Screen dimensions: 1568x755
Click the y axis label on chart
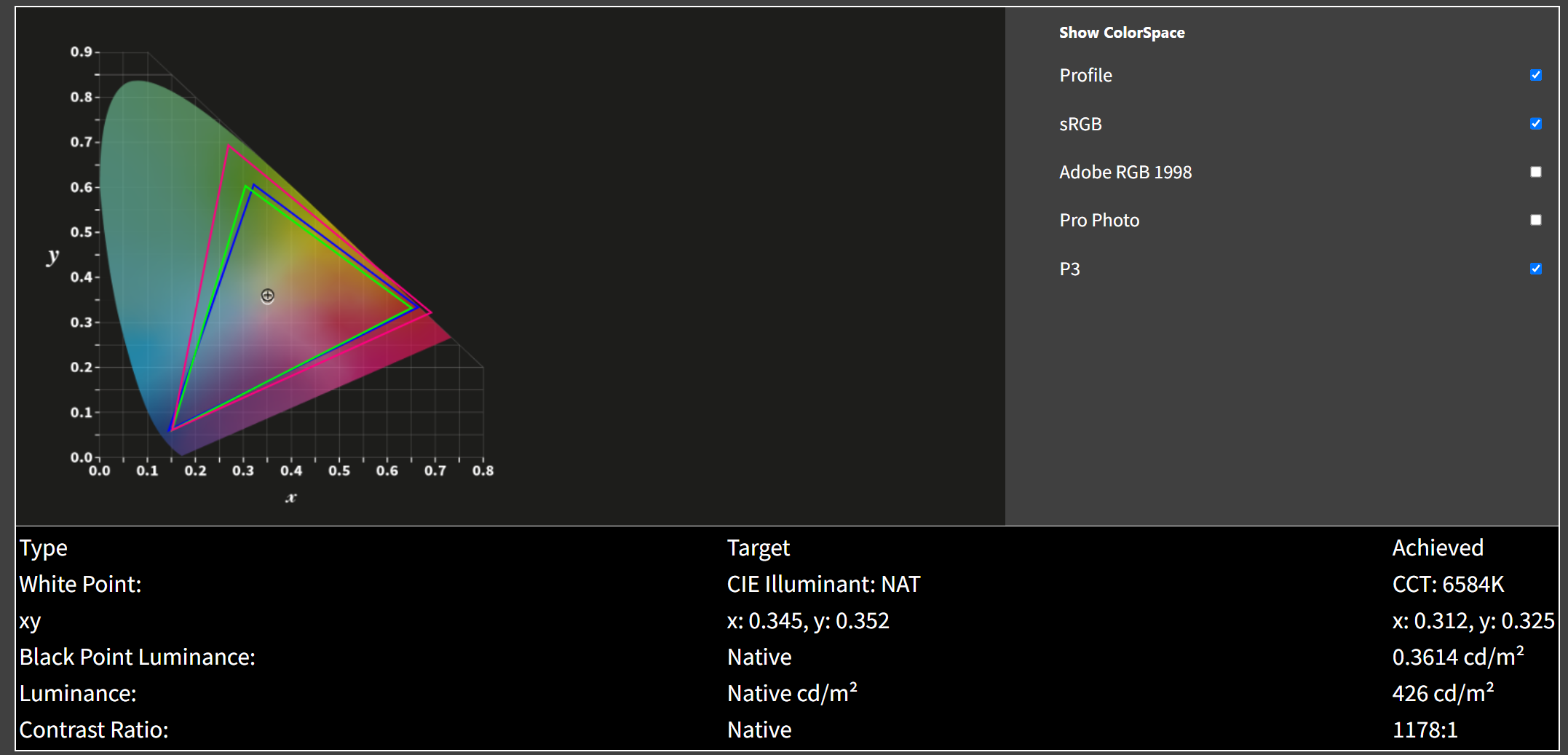[x=52, y=256]
